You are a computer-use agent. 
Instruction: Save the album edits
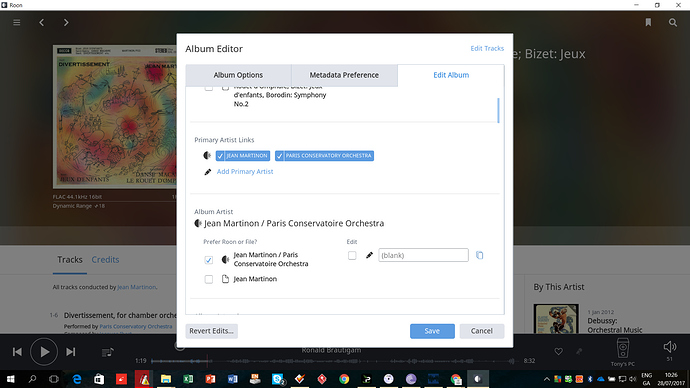(x=432, y=331)
